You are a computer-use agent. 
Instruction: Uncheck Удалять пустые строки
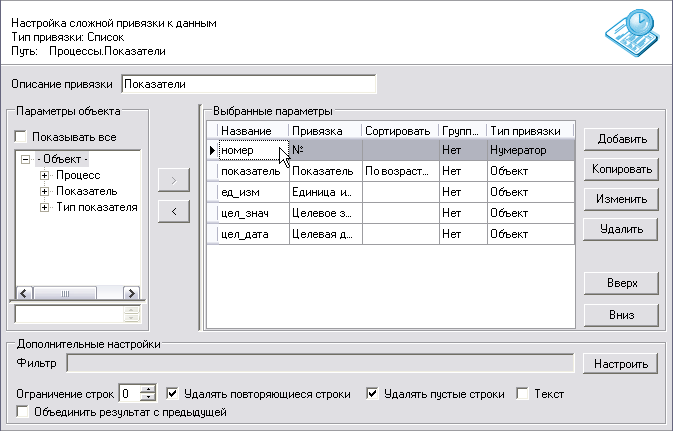[372, 393]
